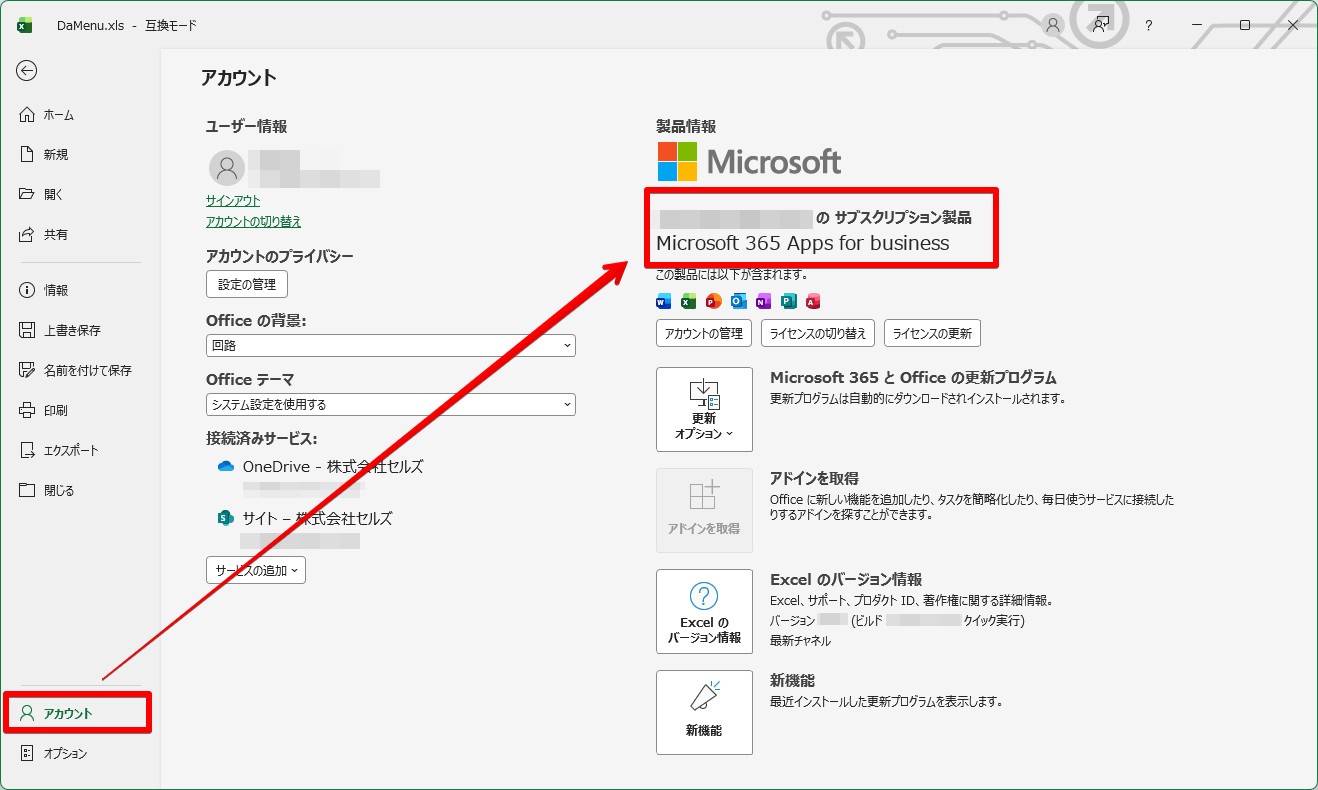Open the Office テーマ dropdown
This screenshot has height=790, width=1318.
[391, 404]
